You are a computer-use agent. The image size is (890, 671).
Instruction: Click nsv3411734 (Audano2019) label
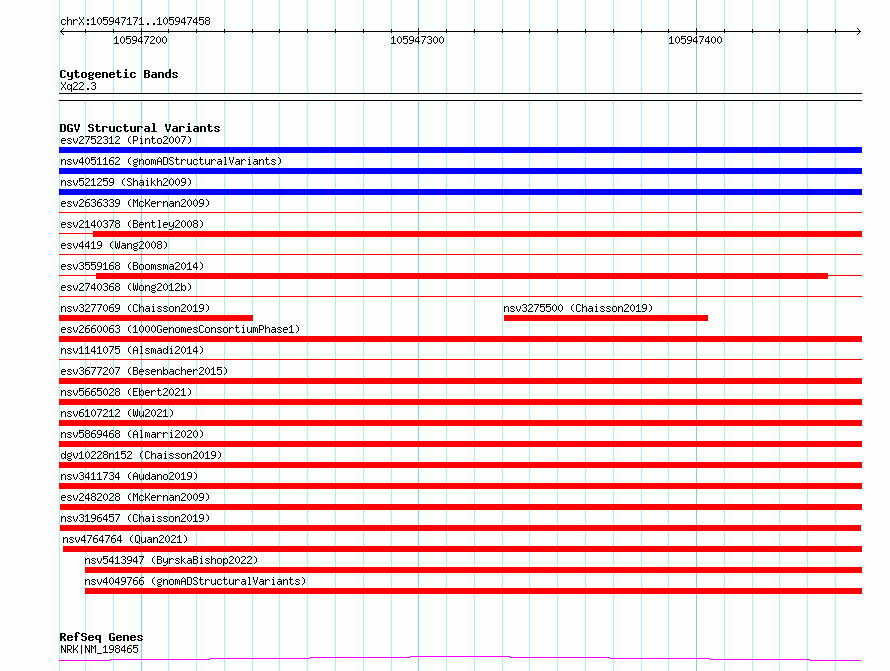[129, 476]
